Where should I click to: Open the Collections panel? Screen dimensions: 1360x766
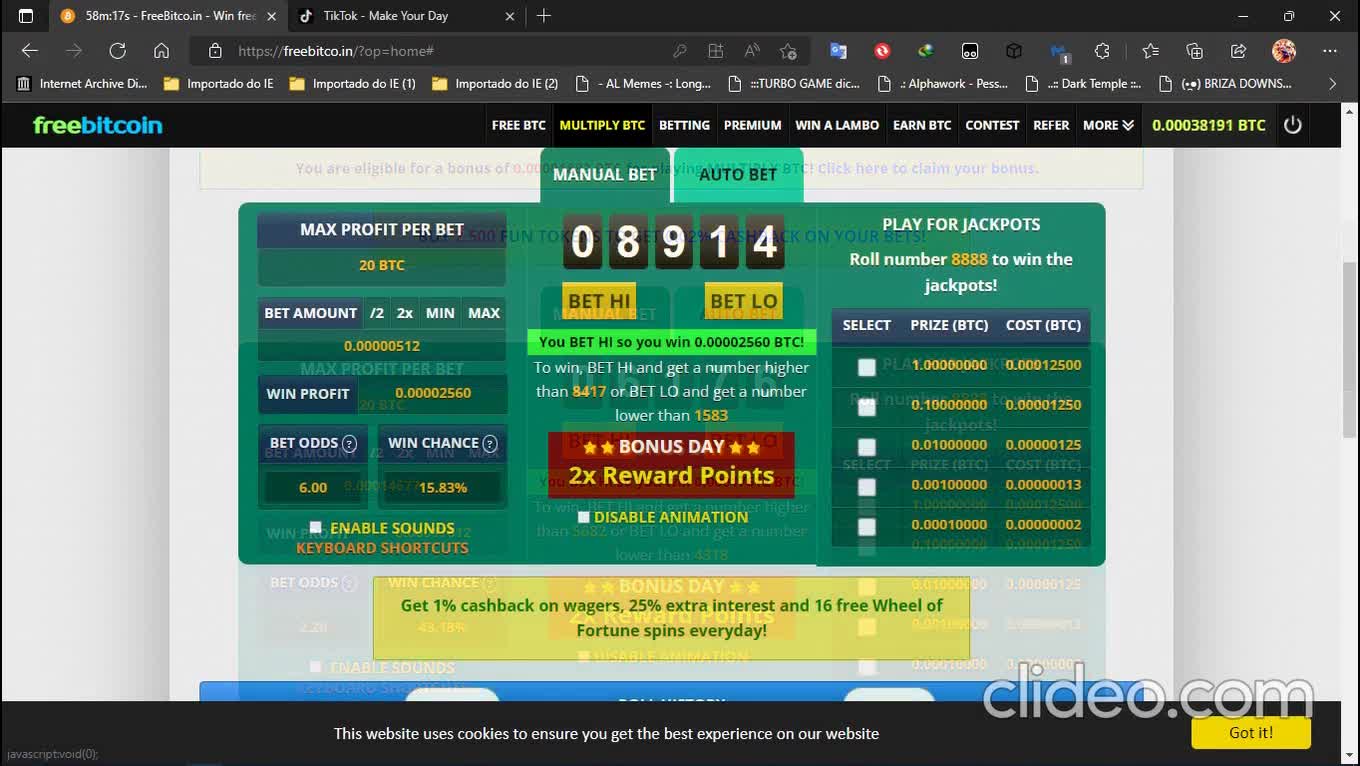[x=1194, y=51]
